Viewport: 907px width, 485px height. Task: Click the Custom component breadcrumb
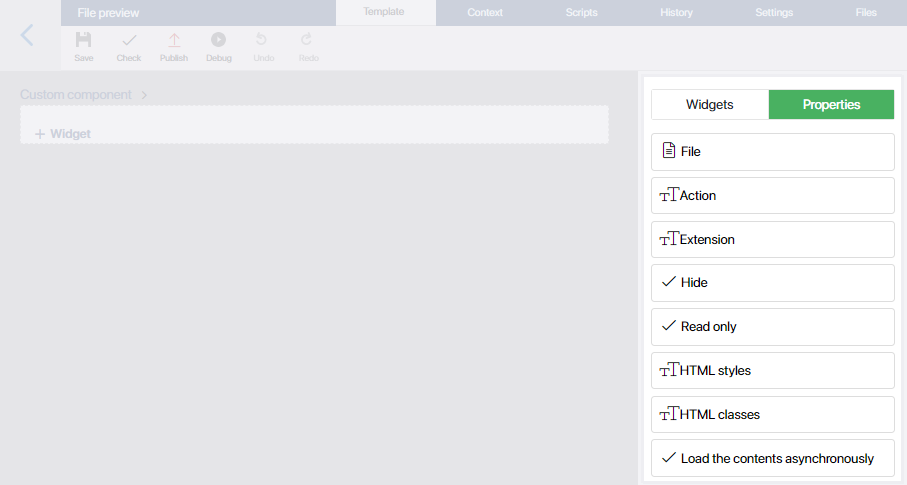click(x=76, y=95)
